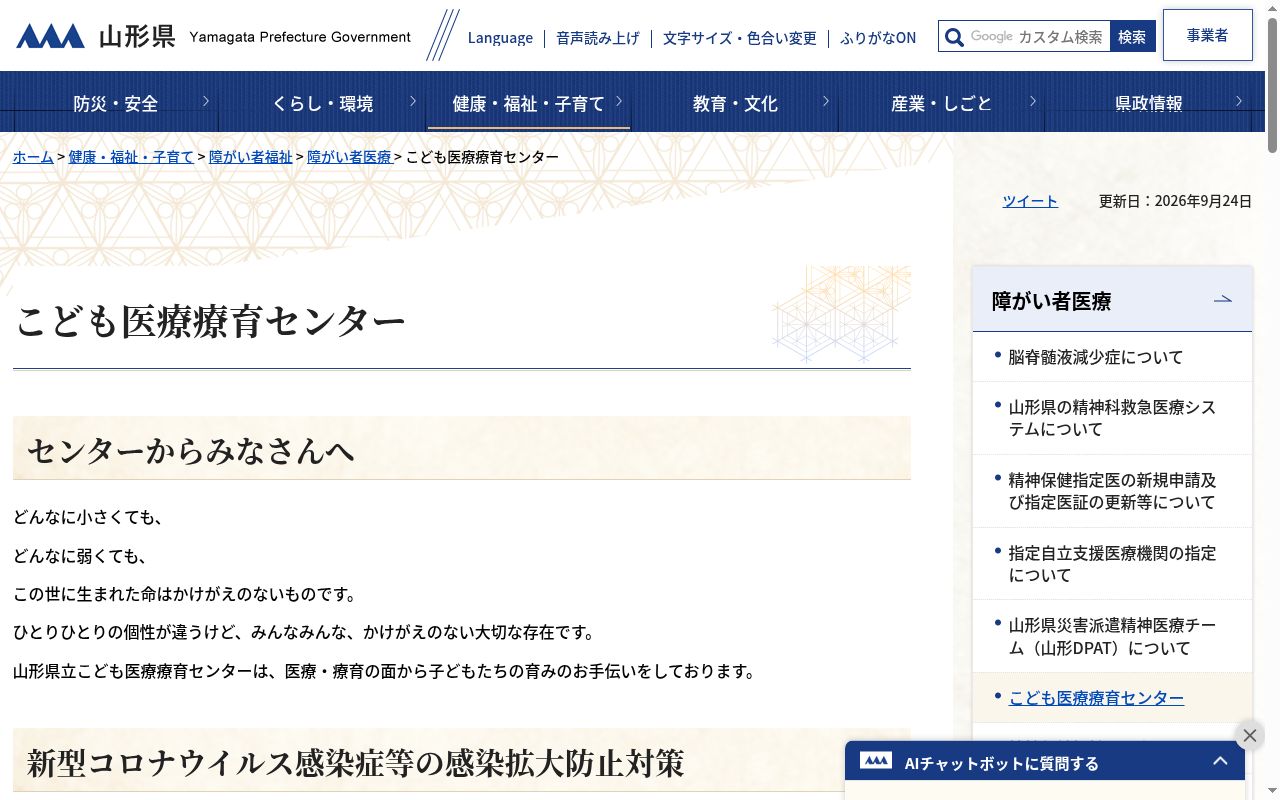This screenshot has width=1280, height=800.
Task: Open 山形県災害派遣精神医療チーム sidebar link
Action: click(x=1112, y=637)
